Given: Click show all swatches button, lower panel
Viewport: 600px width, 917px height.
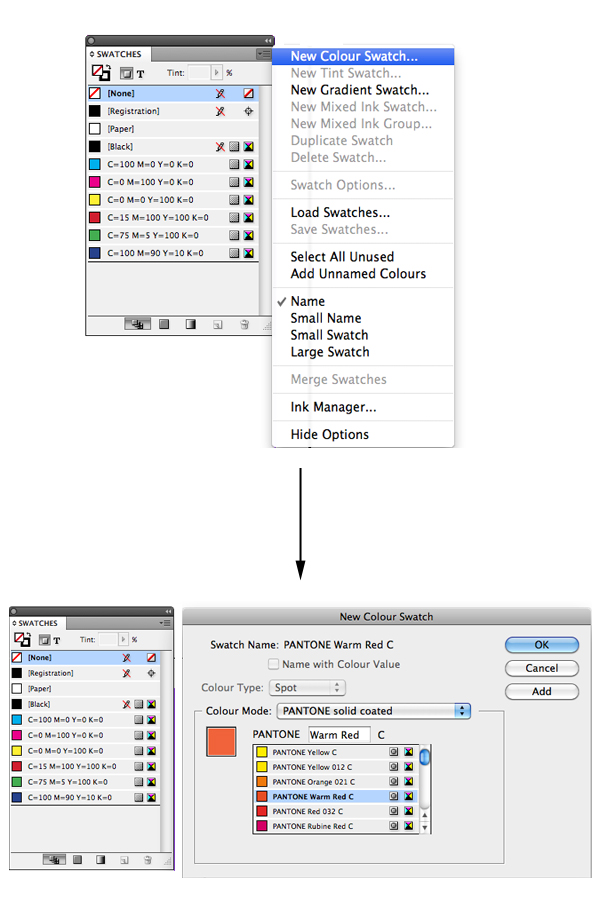Looking at the screenshot, I should point(54,860).
